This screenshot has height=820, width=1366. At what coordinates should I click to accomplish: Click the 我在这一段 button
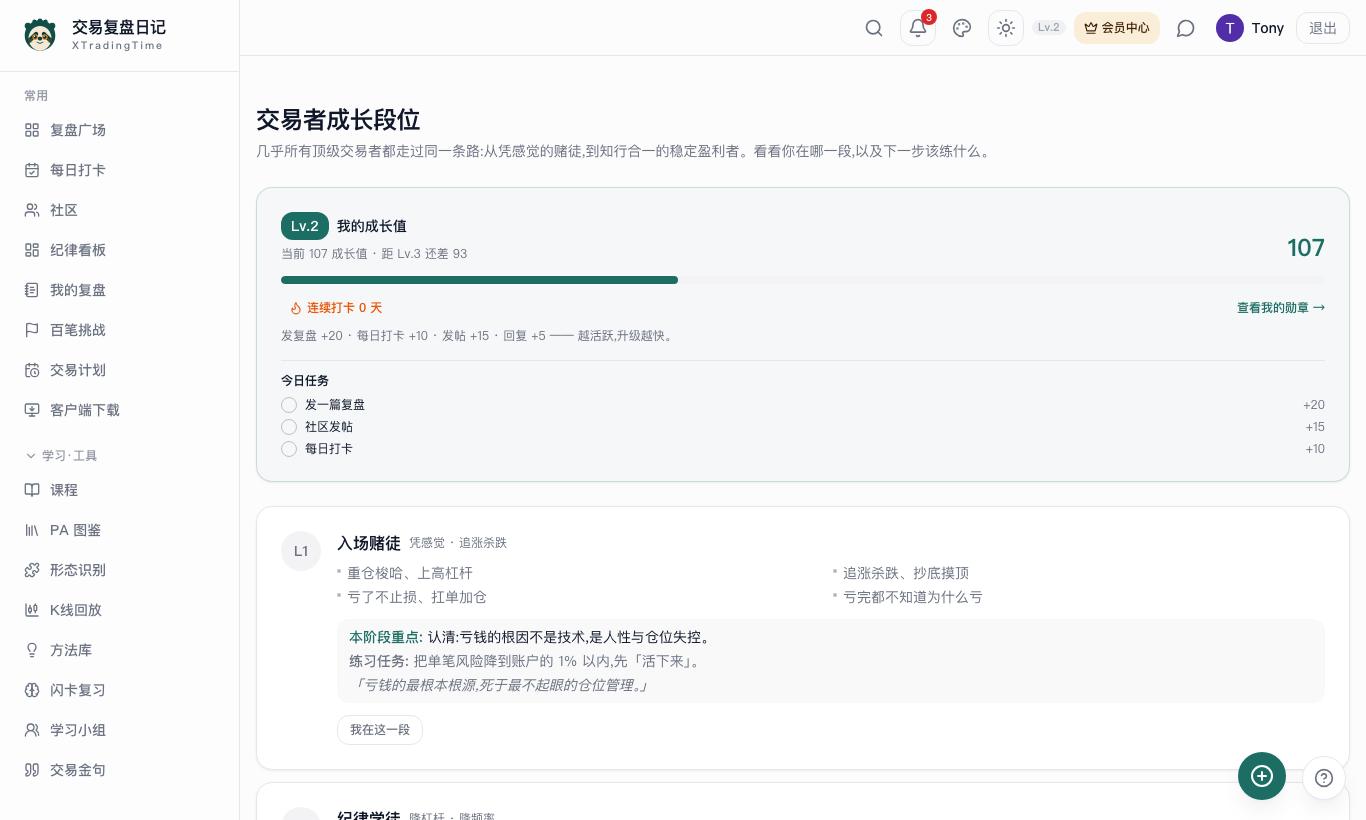click(380, 730)
